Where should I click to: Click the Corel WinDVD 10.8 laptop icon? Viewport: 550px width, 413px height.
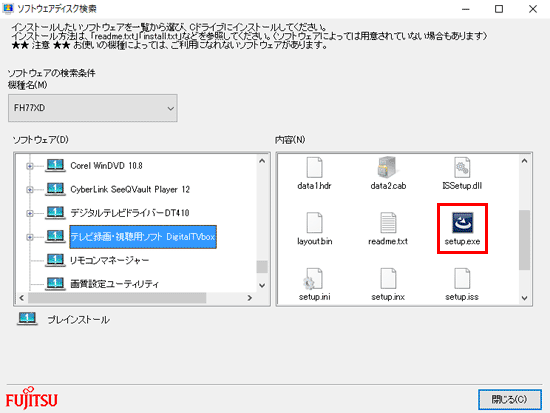[55, 165]
